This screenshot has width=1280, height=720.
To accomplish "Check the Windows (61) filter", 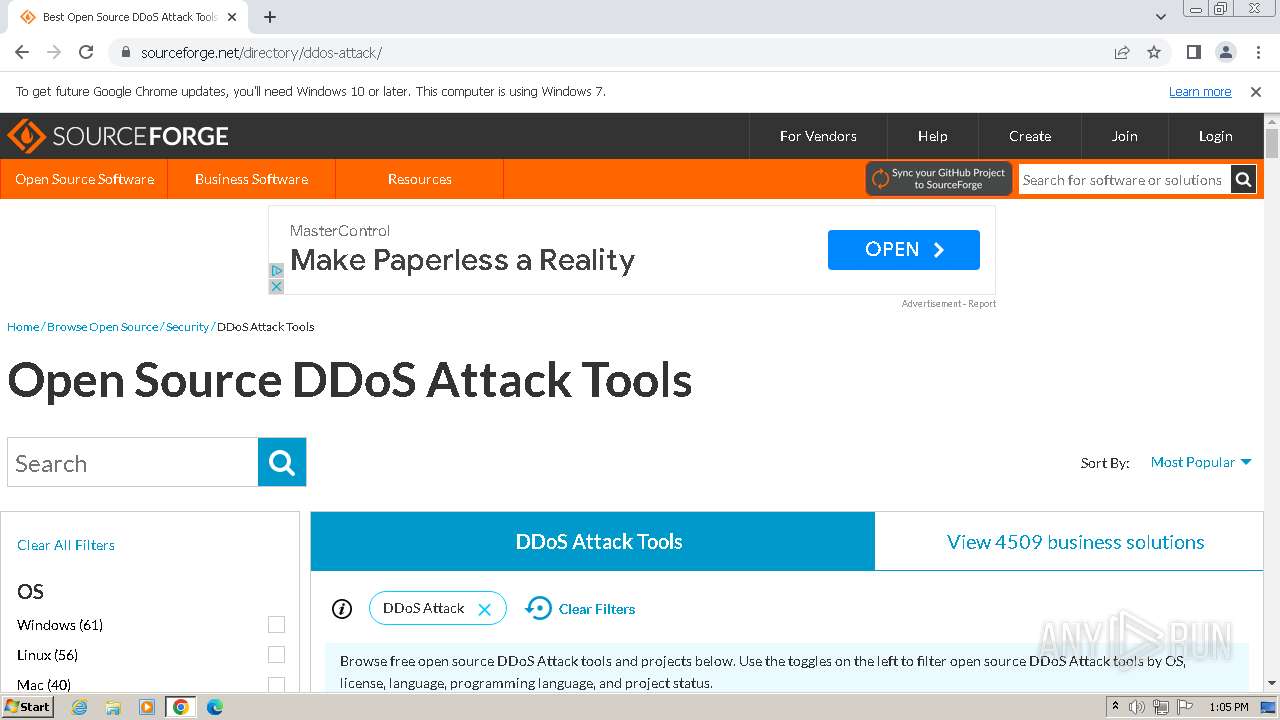I will pyautogui.click(x=276, y=625).
